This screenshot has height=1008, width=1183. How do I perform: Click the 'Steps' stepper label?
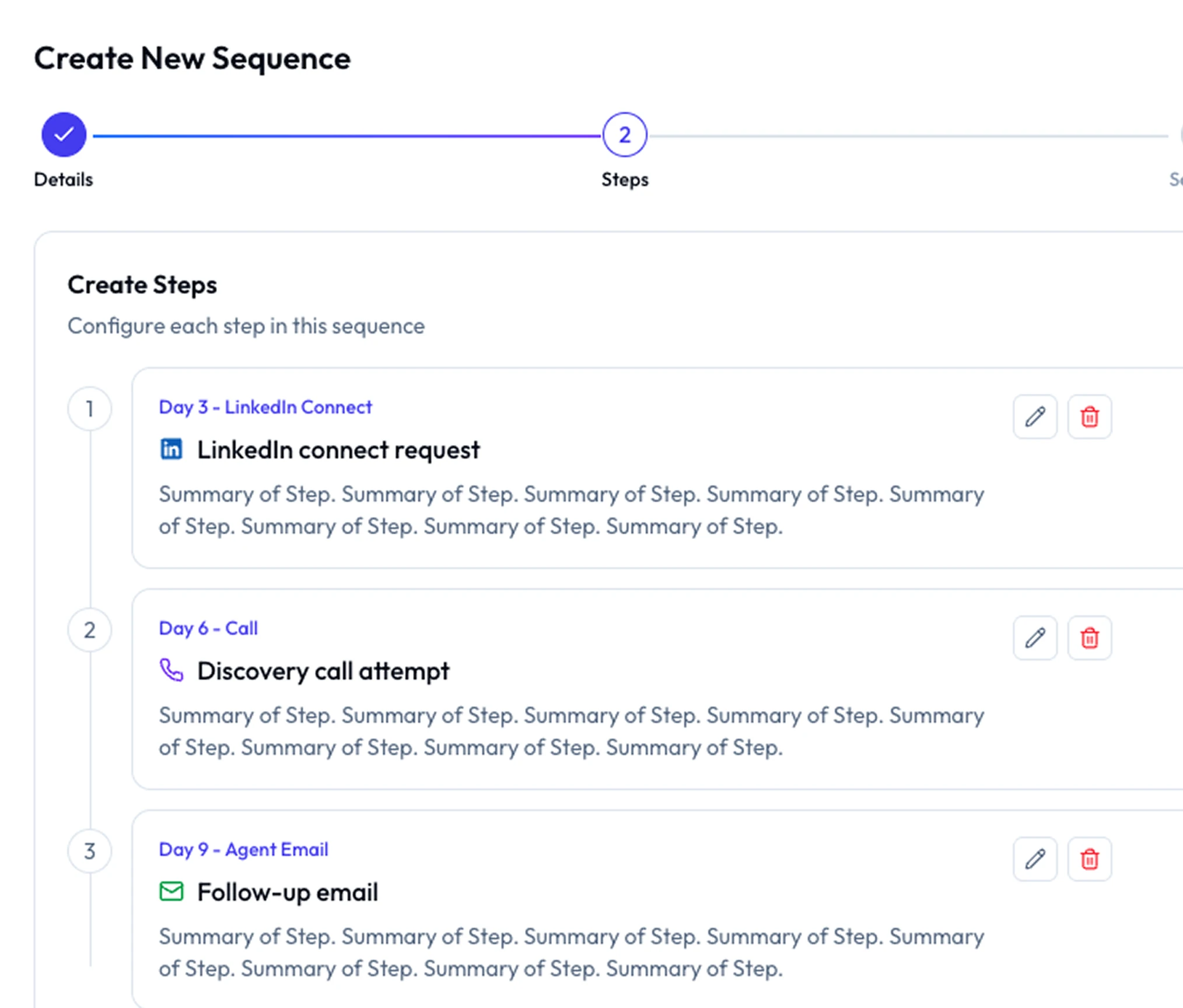pos(624,180)
